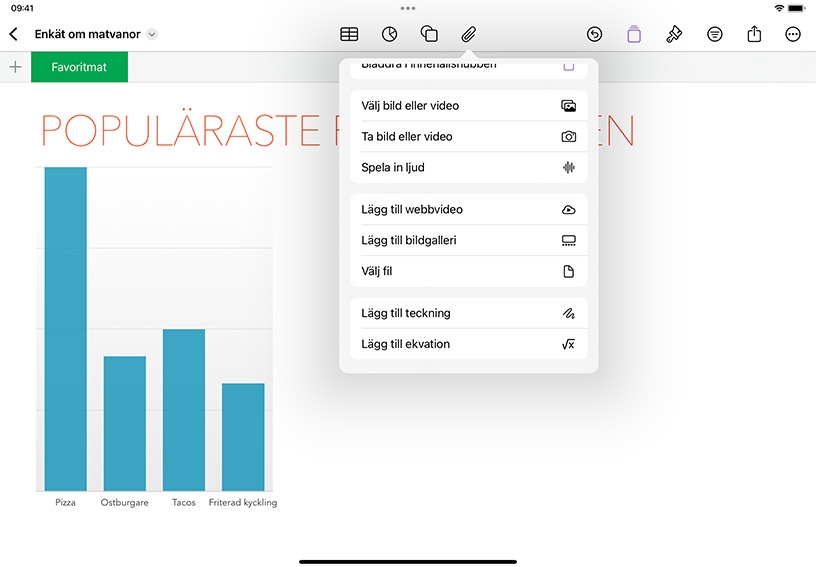This screenshot has width=816, height=567.
Task: Open document name dropdown for Enkät om matvanor
Action: pos(152,34)
